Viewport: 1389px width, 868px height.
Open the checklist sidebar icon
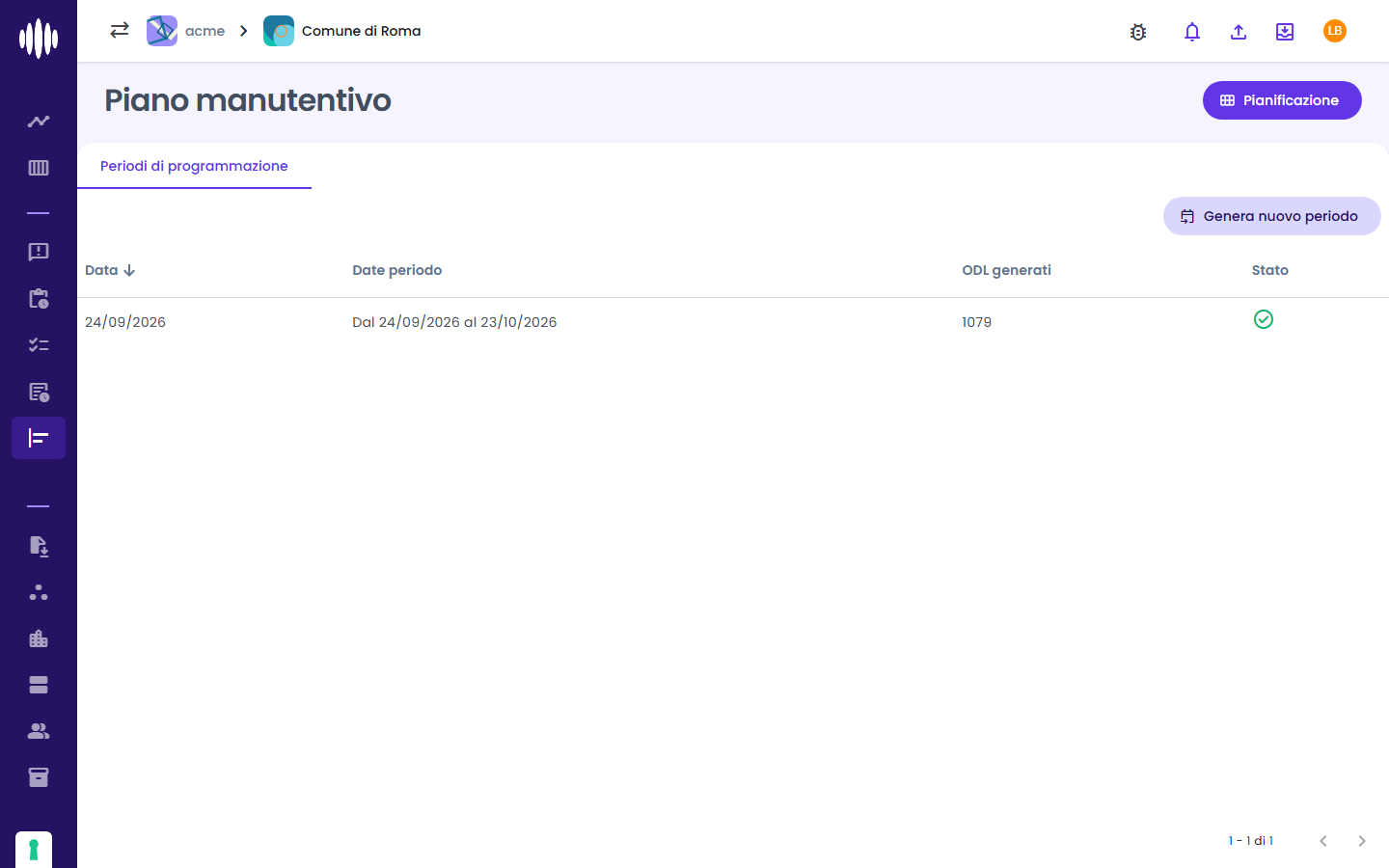click(39, 345)
